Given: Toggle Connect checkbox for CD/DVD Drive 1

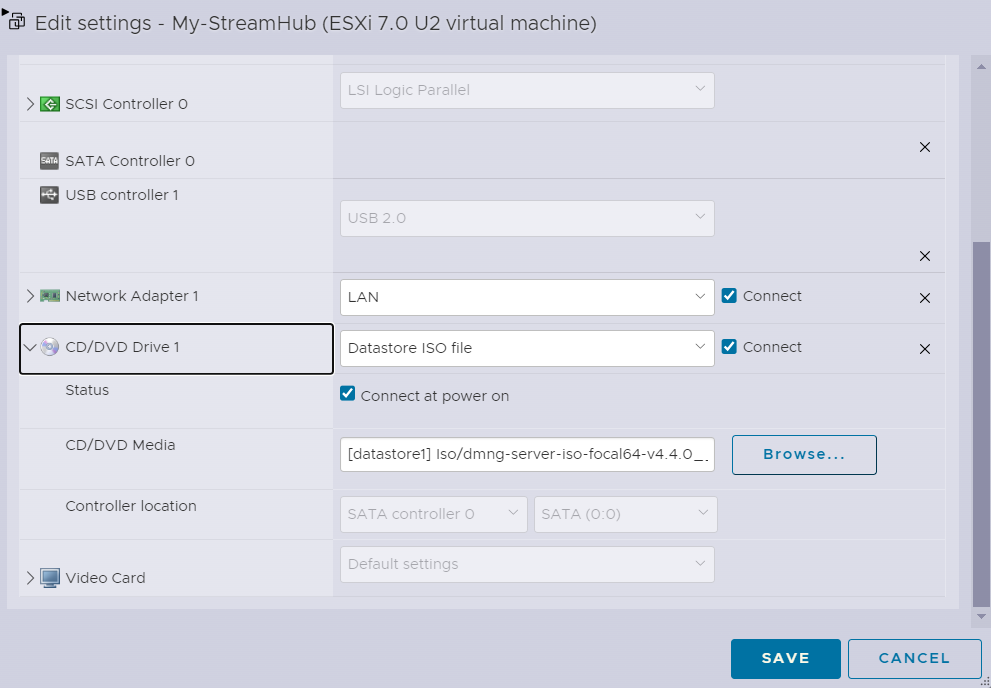Looking at the screenshot, I should (729, 347).
